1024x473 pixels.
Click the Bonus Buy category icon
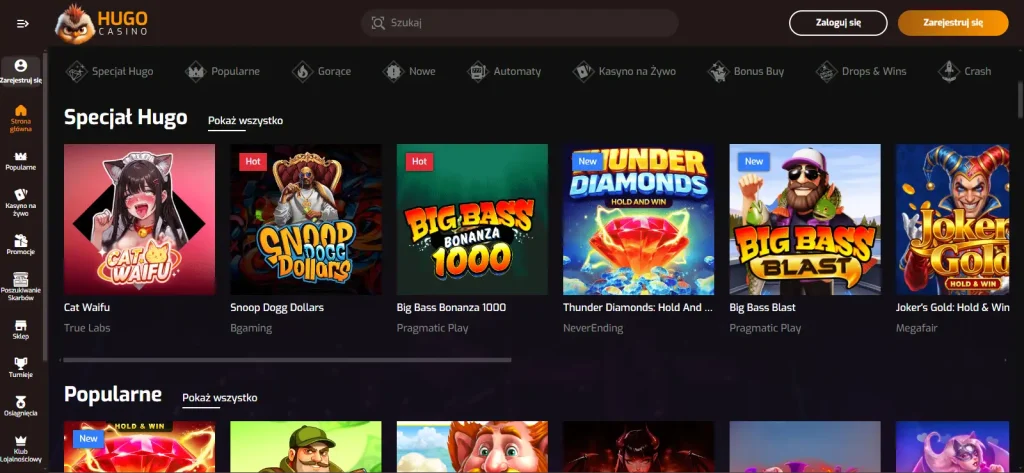(718, 71)
